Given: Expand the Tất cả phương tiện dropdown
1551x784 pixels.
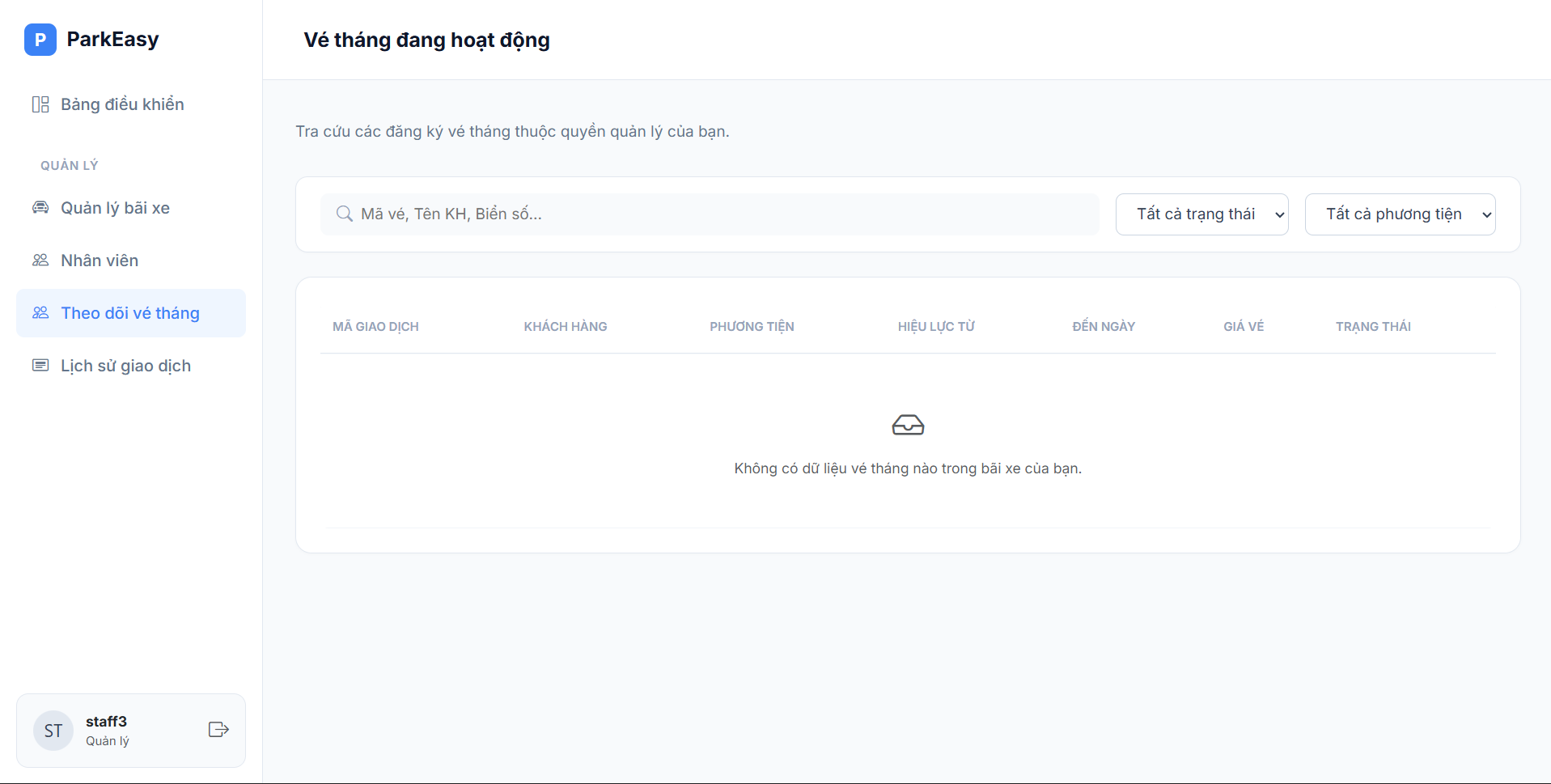Looking at the screenshot, I should 1400,214.
